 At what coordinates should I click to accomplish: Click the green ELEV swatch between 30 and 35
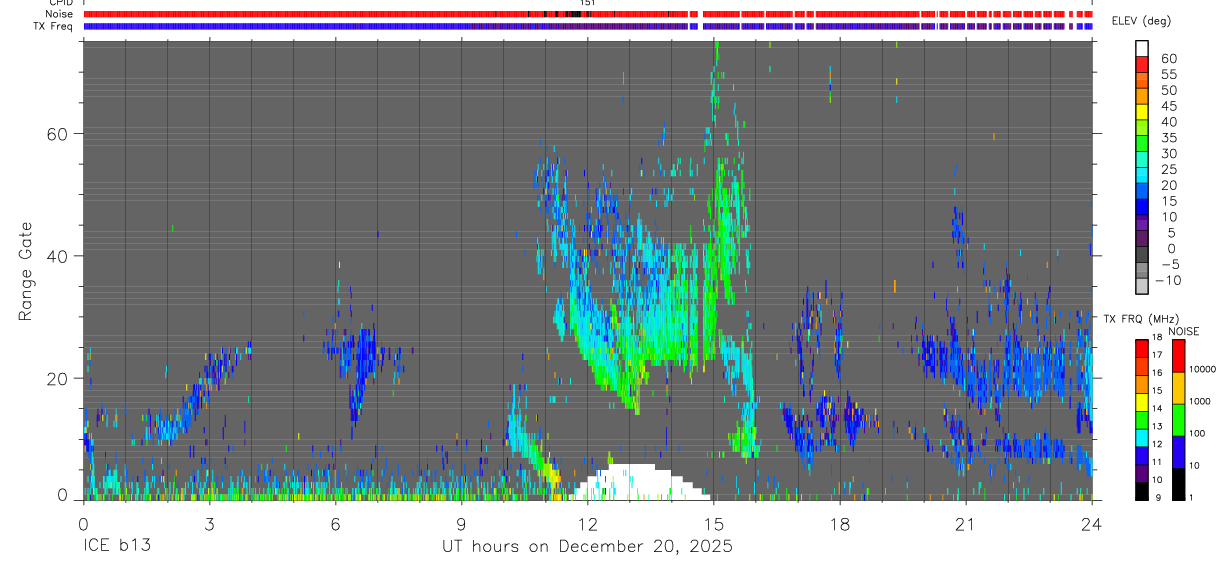coord(1142,144)
